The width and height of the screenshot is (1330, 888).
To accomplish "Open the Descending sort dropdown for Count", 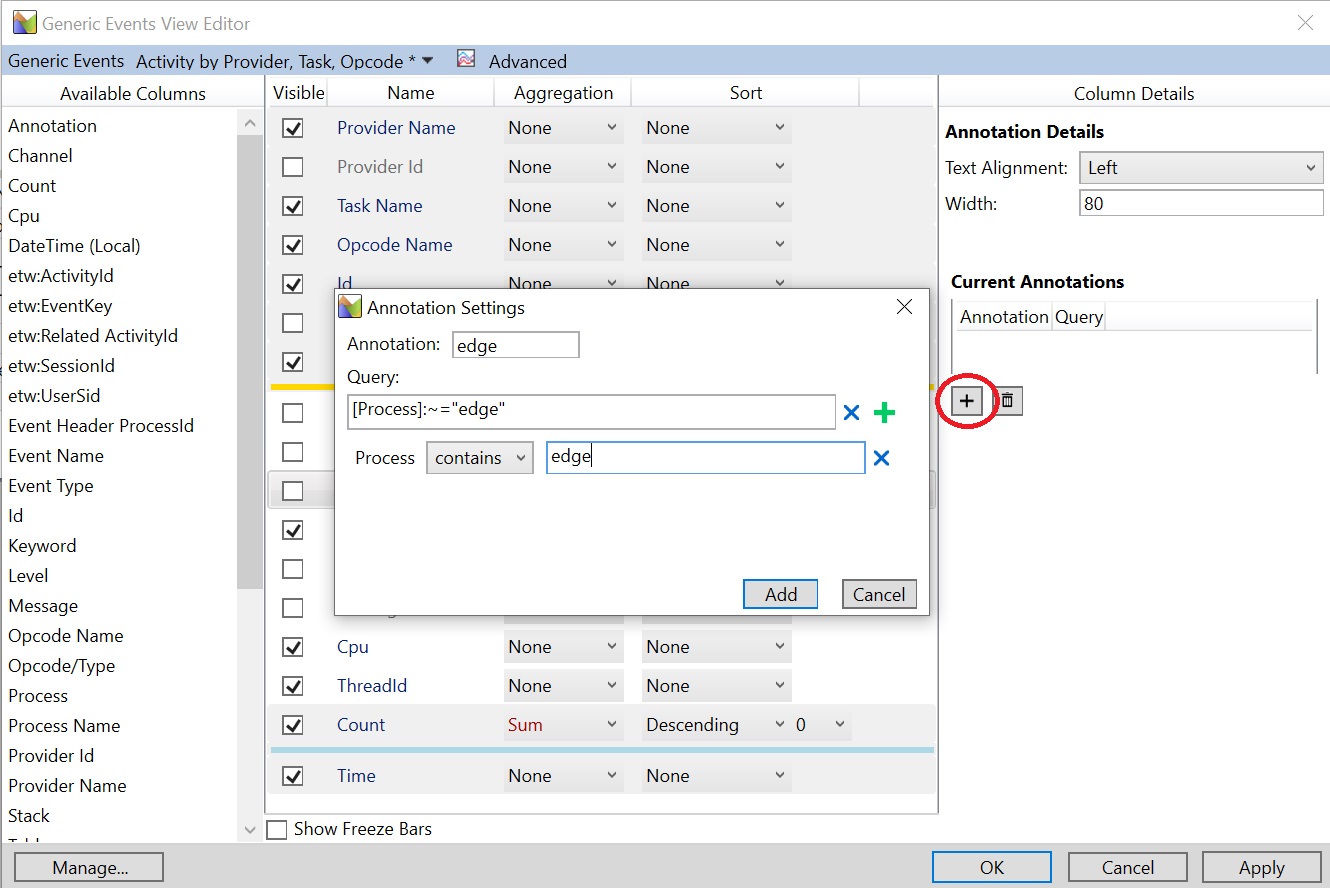I will pyautogui.click(x=715, y=725).
